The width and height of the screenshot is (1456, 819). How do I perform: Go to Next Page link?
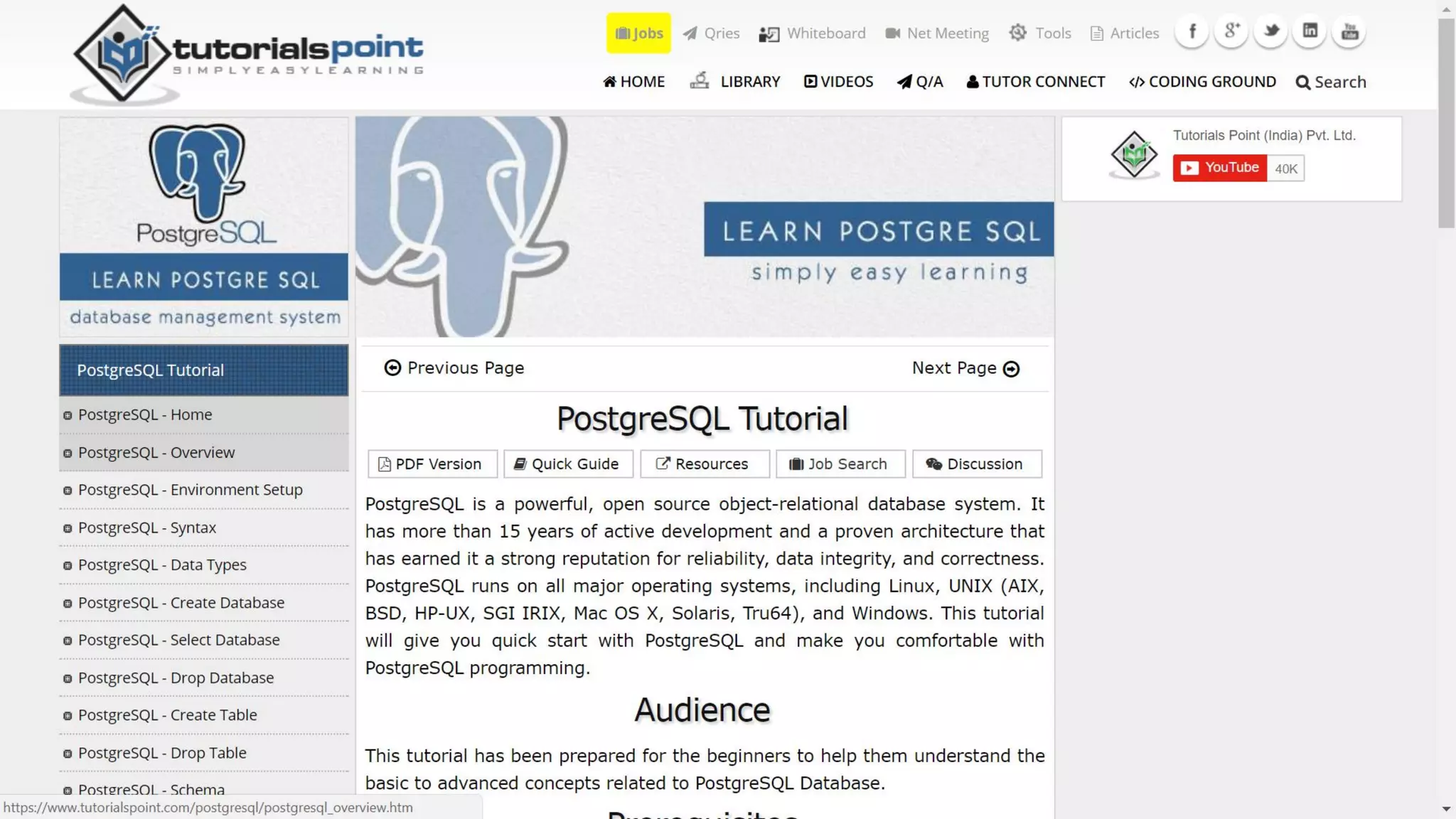click(965, 368)
